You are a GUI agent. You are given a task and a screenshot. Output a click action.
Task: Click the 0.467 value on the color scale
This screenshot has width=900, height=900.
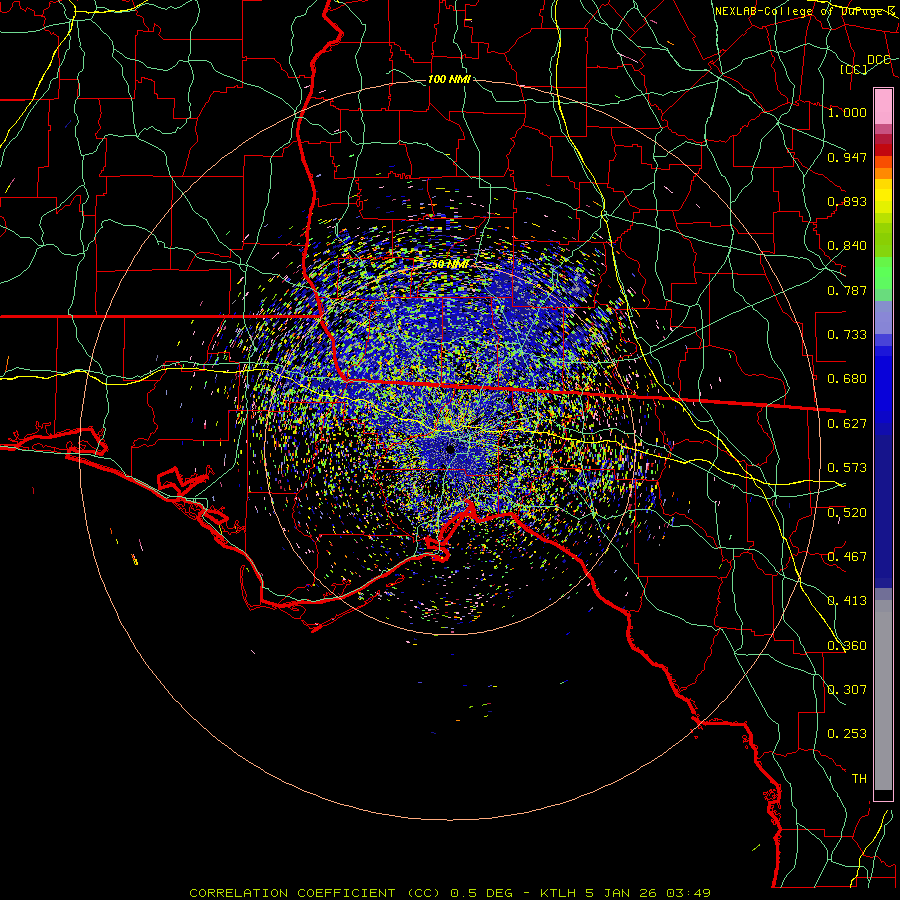click(x=847, y=557)
